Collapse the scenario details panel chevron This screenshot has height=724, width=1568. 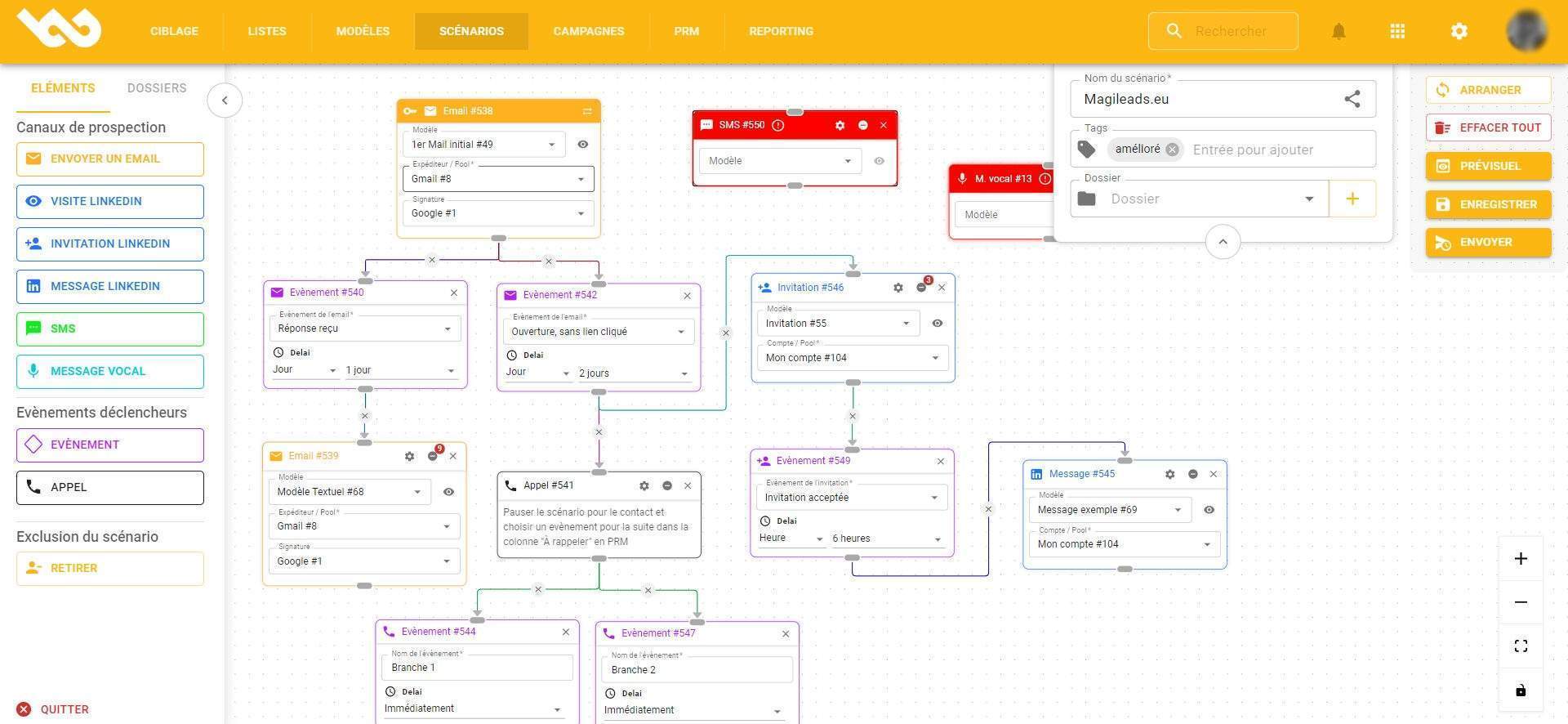pos(1223,242)
